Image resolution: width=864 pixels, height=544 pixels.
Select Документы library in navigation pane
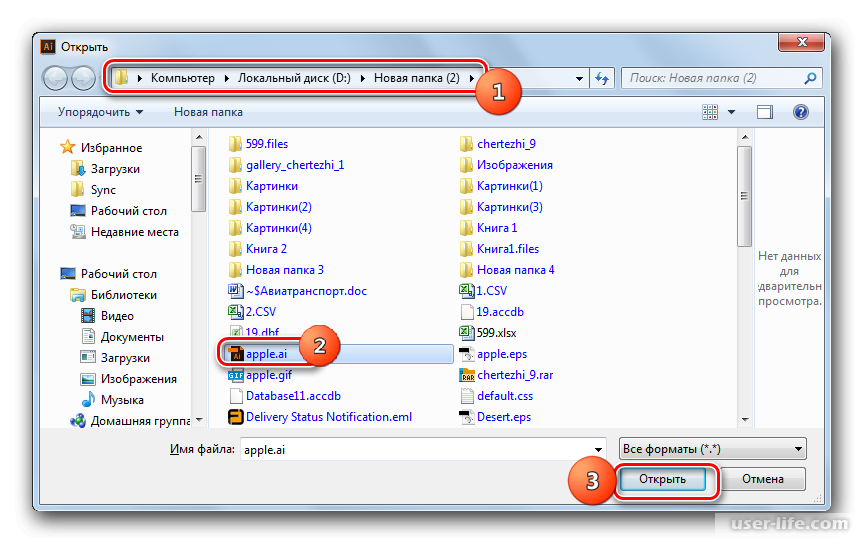click(x=132, y=337)
